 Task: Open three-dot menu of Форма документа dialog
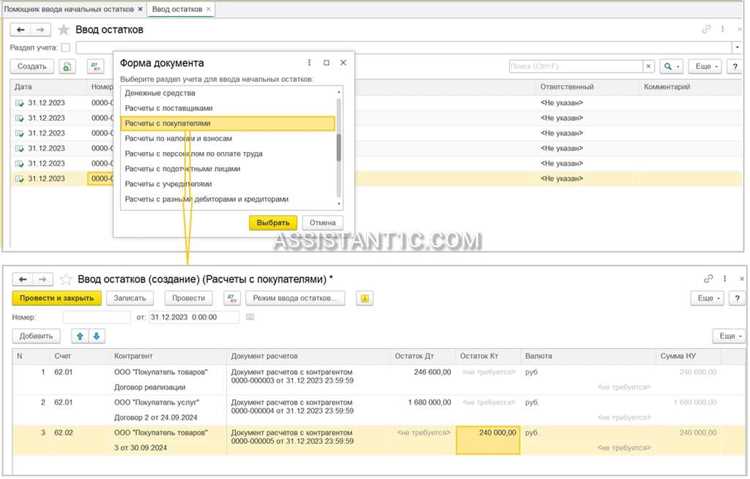click(x=309, y=63)
